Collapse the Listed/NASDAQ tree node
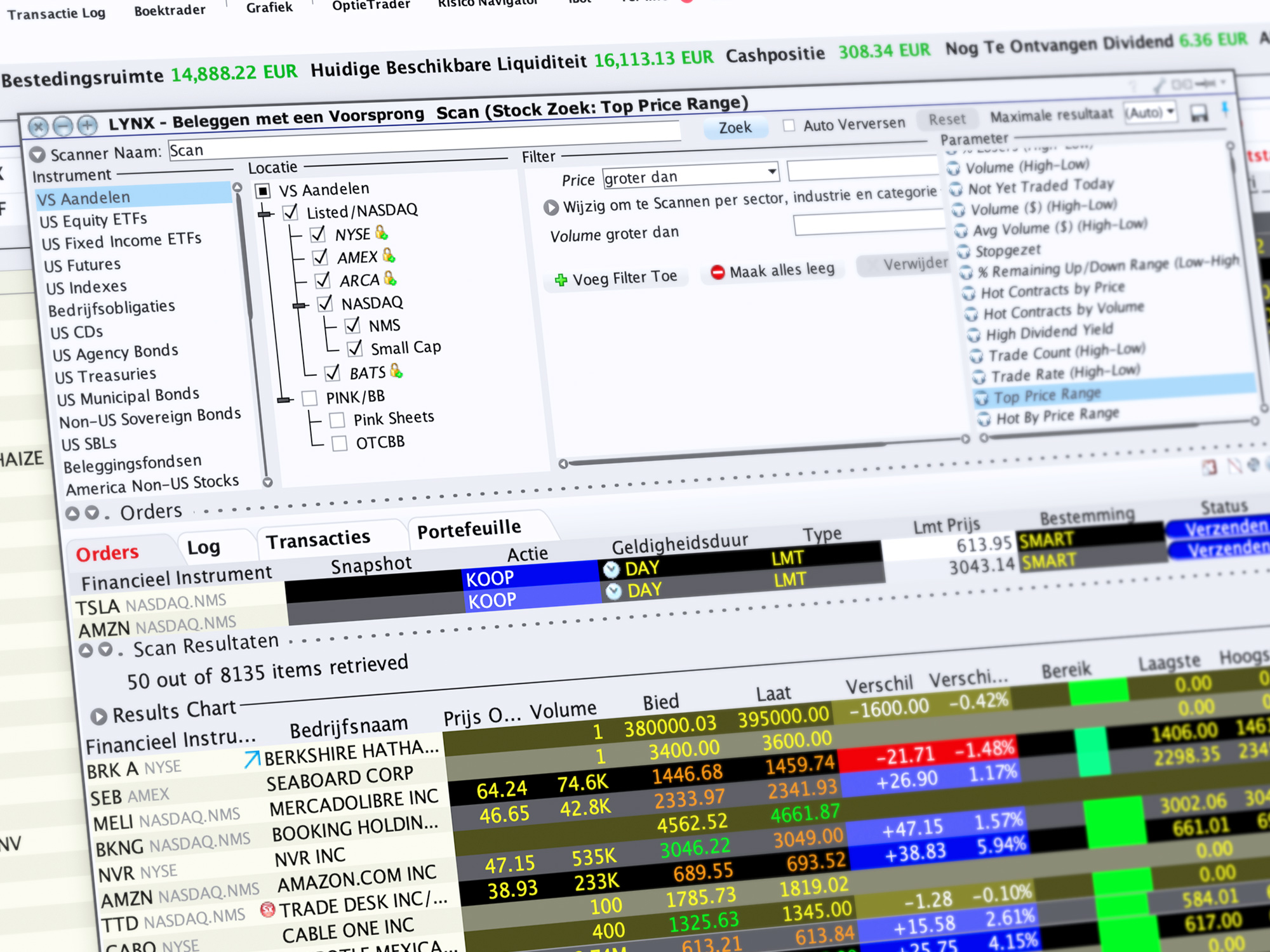 click(265, 215)
